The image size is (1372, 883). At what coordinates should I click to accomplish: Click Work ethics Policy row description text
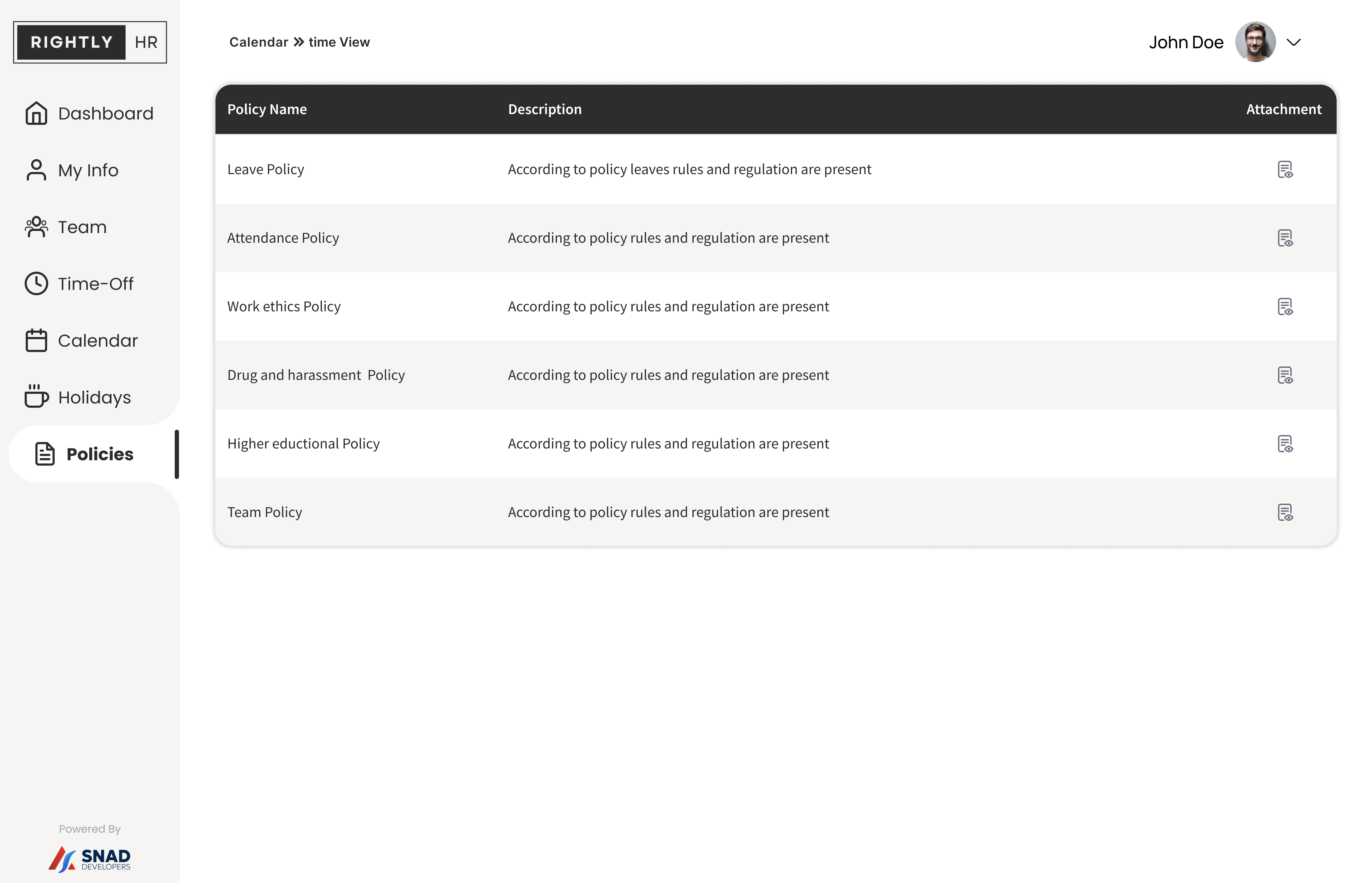(x=668, y=306)
